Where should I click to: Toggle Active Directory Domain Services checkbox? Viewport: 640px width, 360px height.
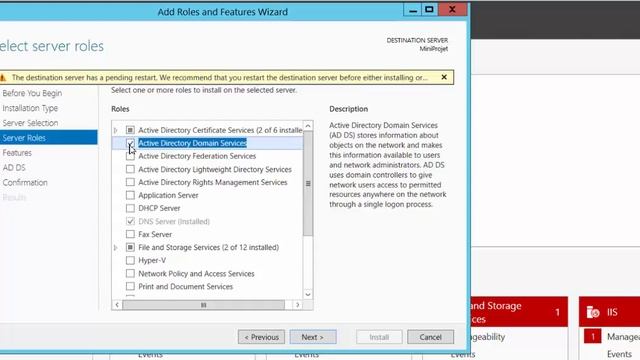(x=130, y=143)
